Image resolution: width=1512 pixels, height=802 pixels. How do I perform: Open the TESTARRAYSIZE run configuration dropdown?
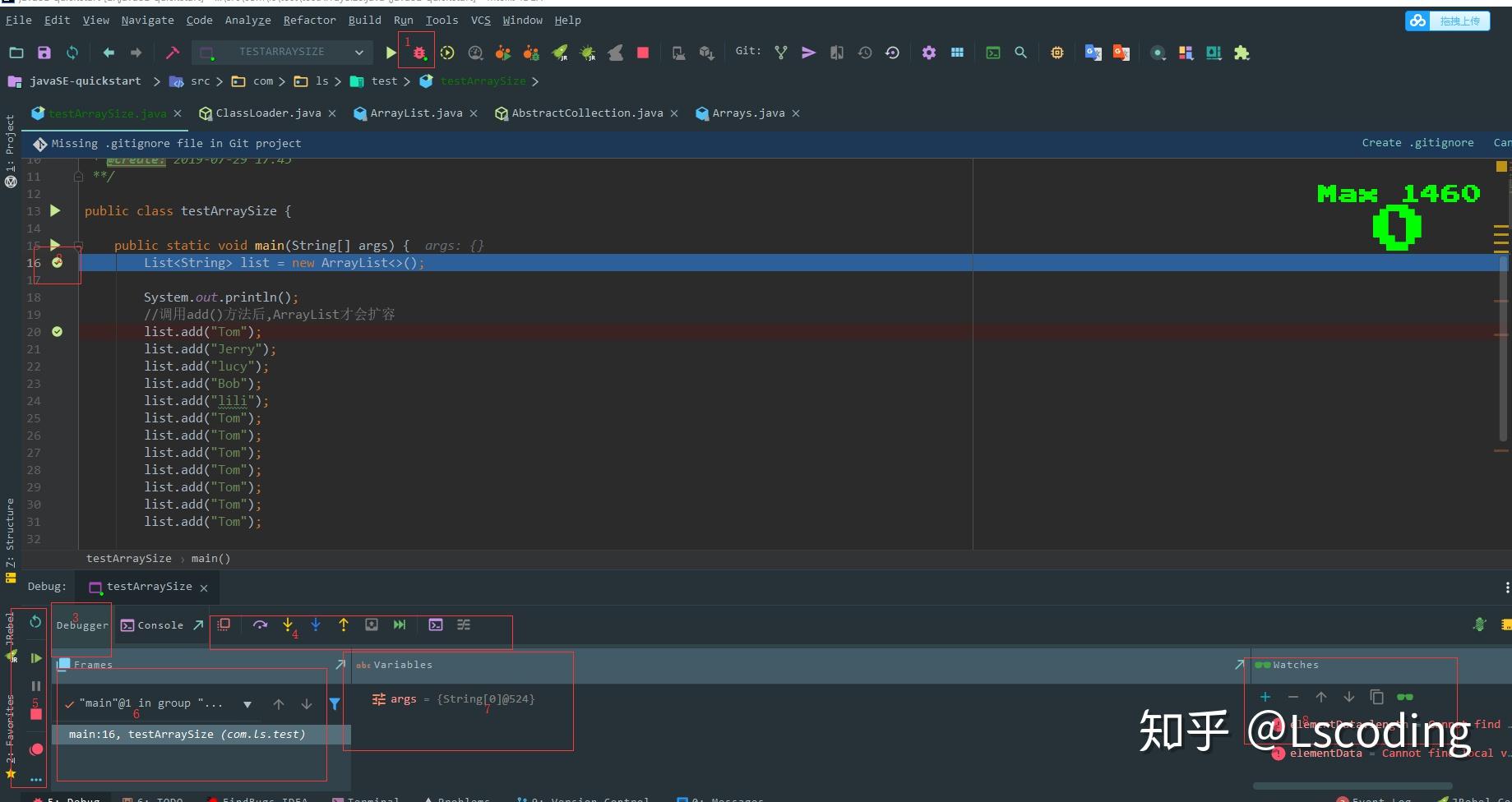pyautogui.click(x=359, y=52)
